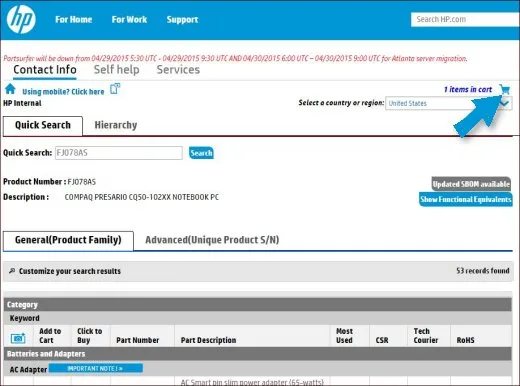Screen dimensions: 520x386
Task: Click the Batteries and Adapters category row
Action: 258,354
